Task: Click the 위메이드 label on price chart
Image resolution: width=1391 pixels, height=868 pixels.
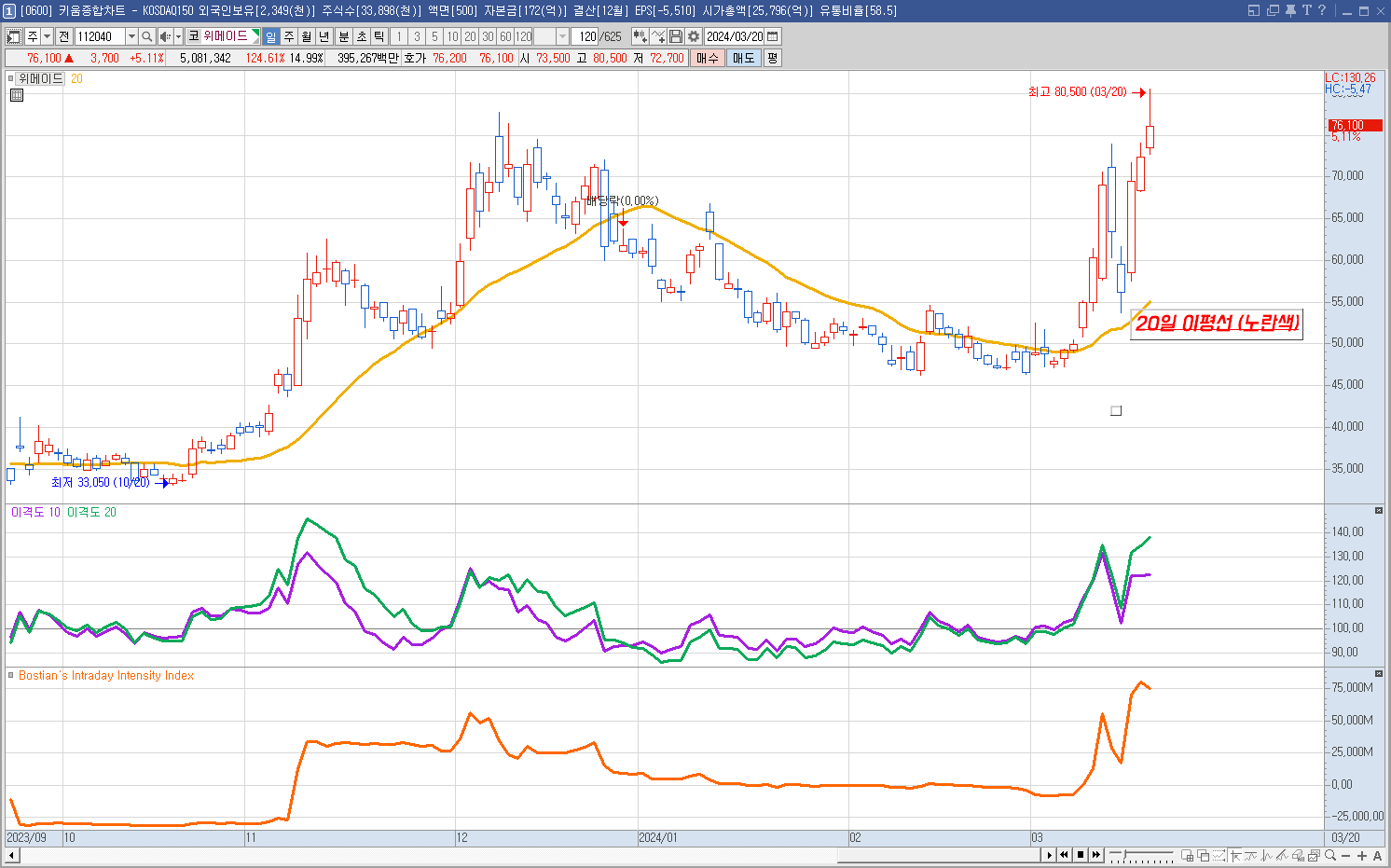Action: pyautogui.click(x=40, y=79)
